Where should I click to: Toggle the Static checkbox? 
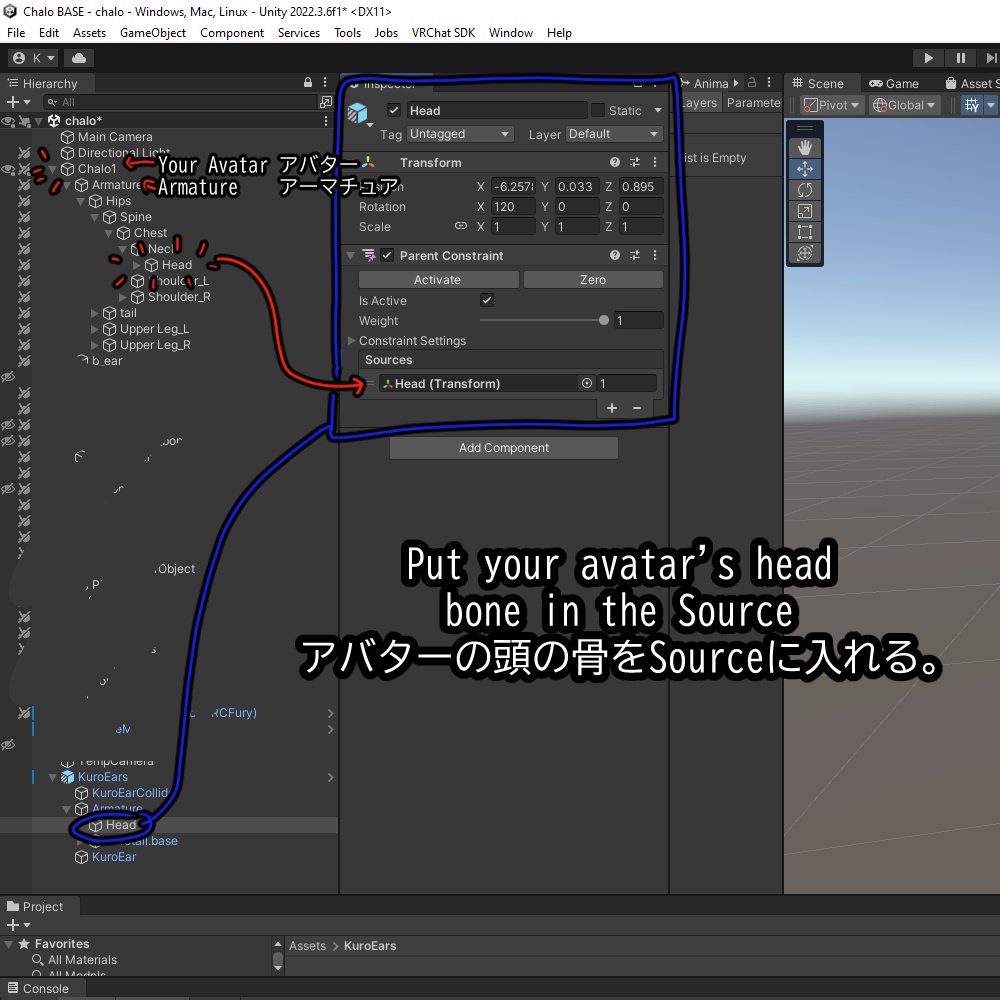pos(598,110)
